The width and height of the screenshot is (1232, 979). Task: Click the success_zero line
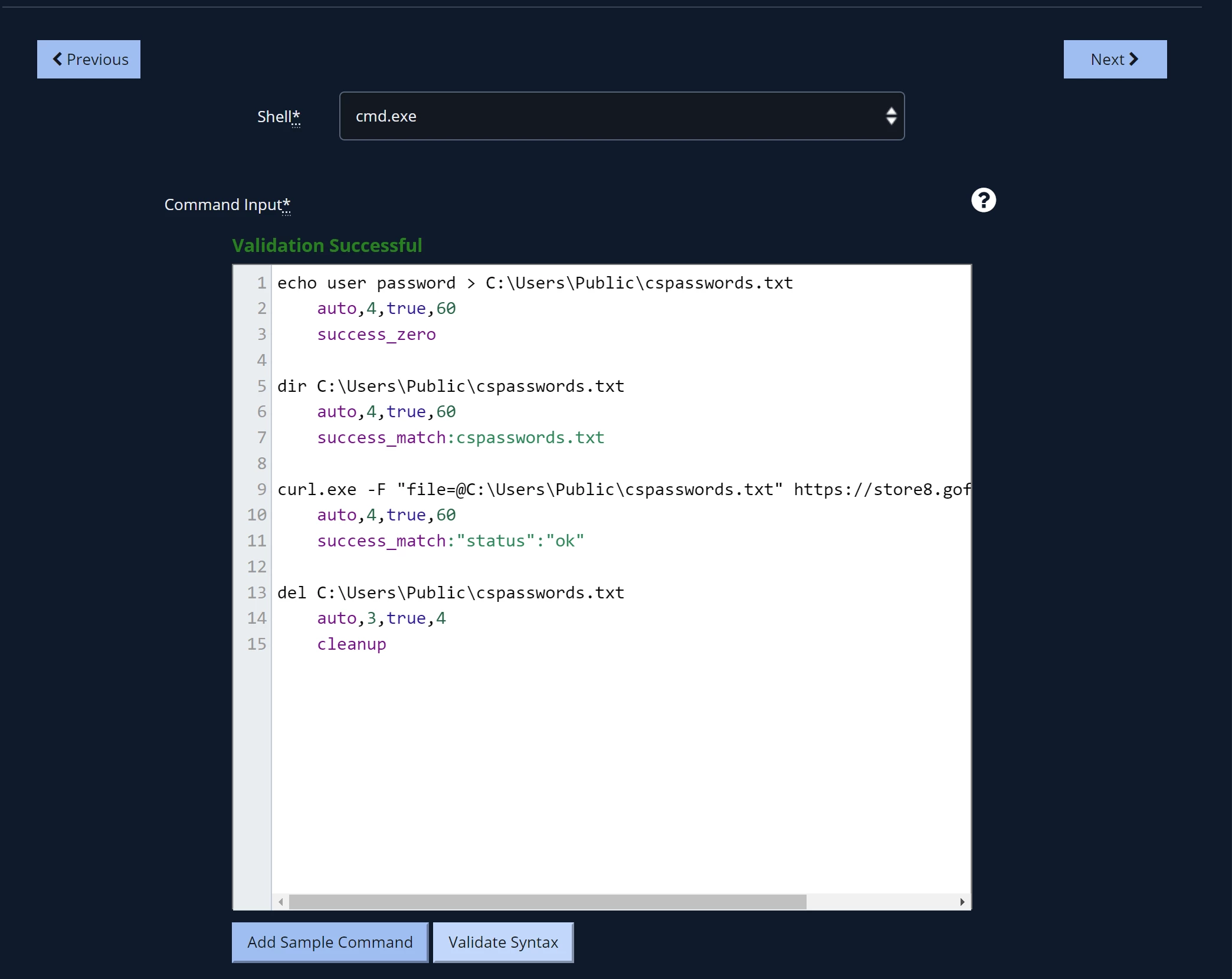pyautogui.click(x=376, y=335)
